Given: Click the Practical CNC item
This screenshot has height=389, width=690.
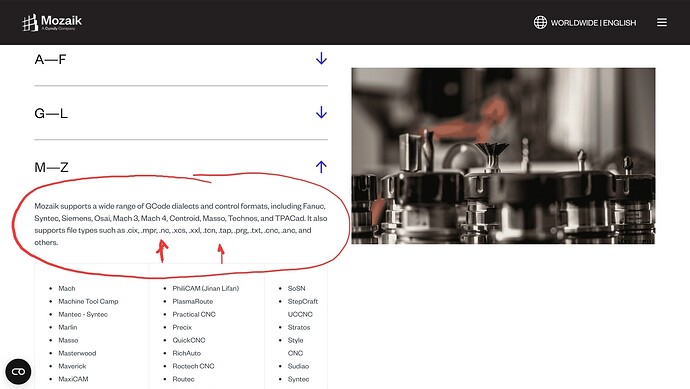Looking at the screenshot, I should coord(194,314).
